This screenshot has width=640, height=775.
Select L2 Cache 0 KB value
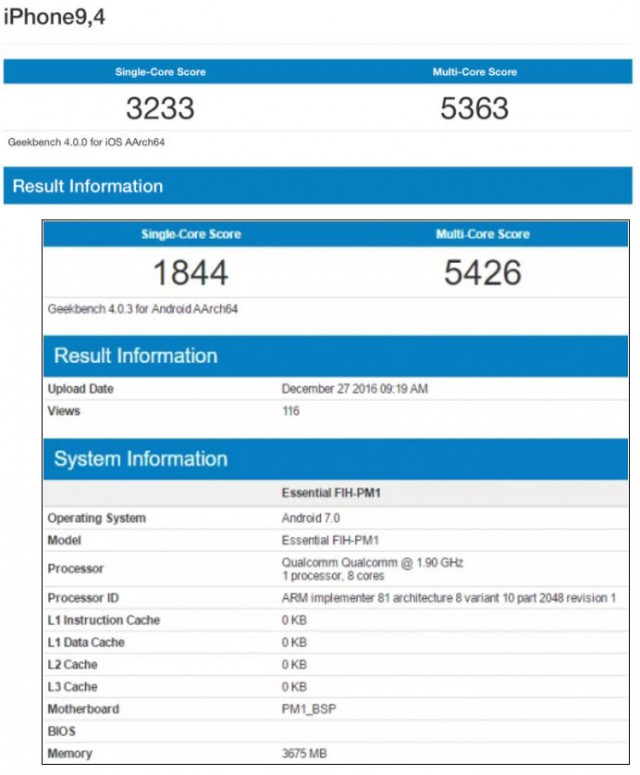coord(294,665)
